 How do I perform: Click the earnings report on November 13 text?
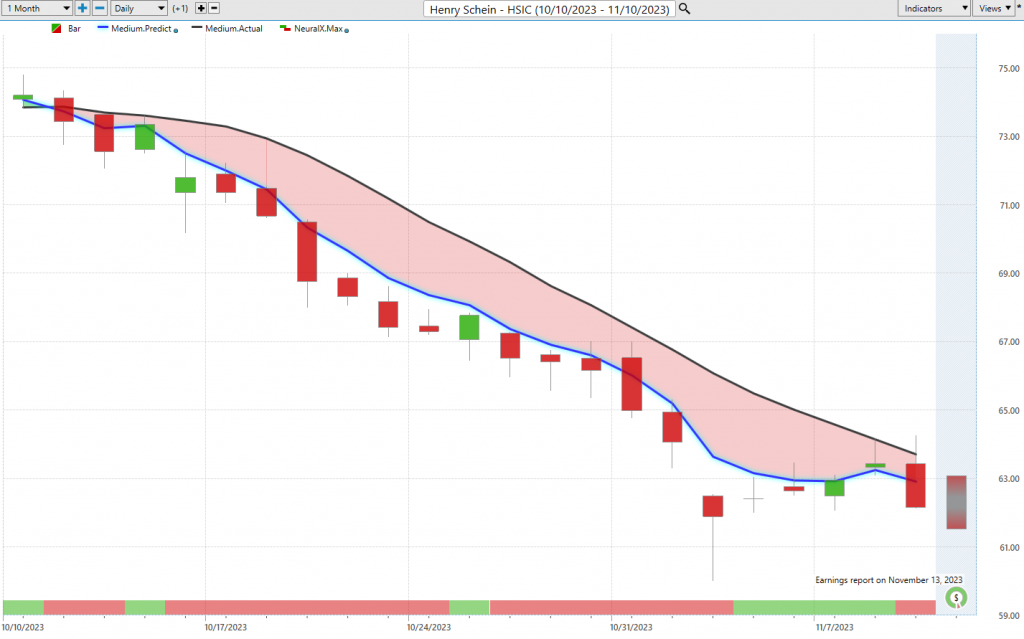point(889,580)
